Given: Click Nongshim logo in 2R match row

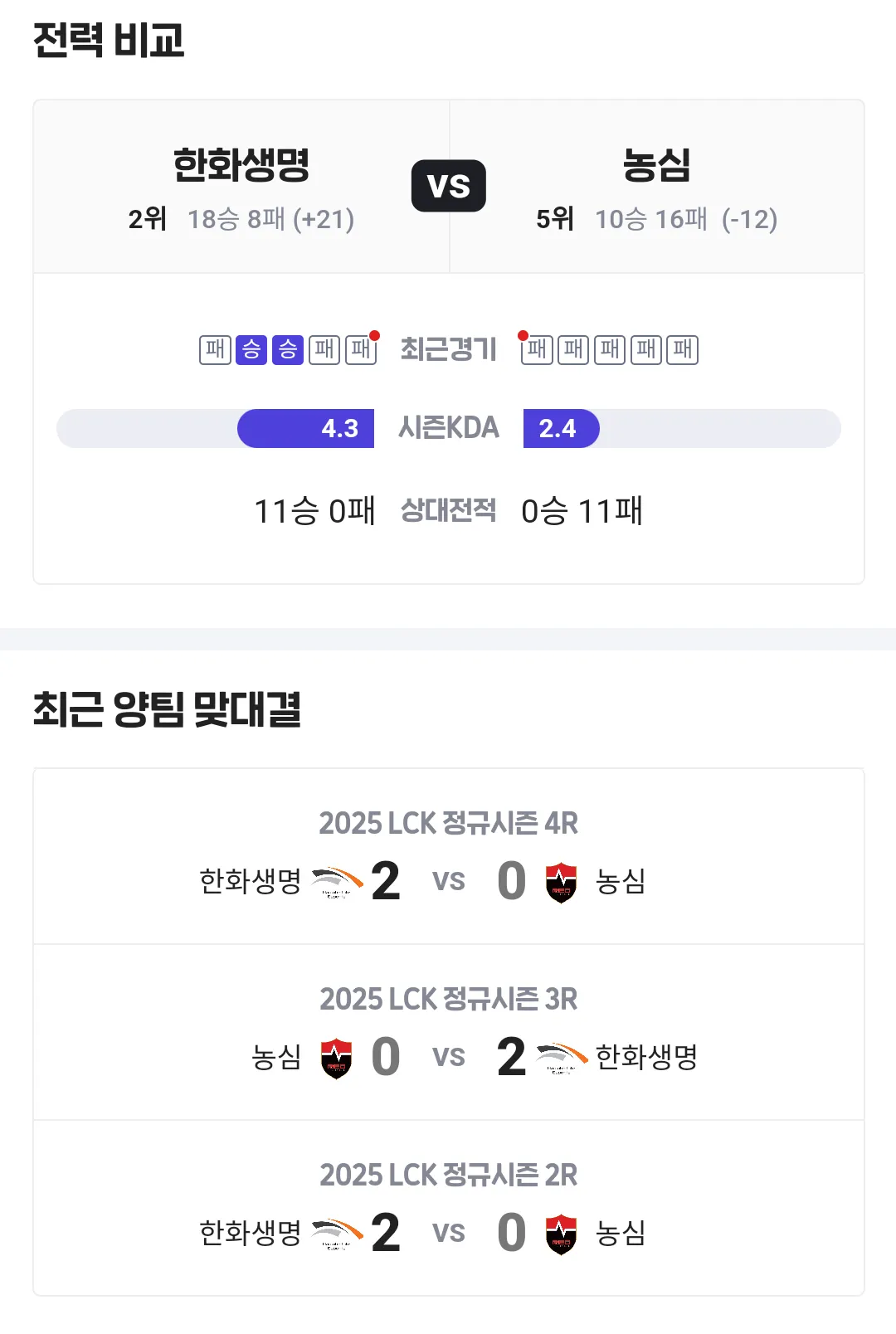Looking at the screenshot, I should tap(561, 1234).
